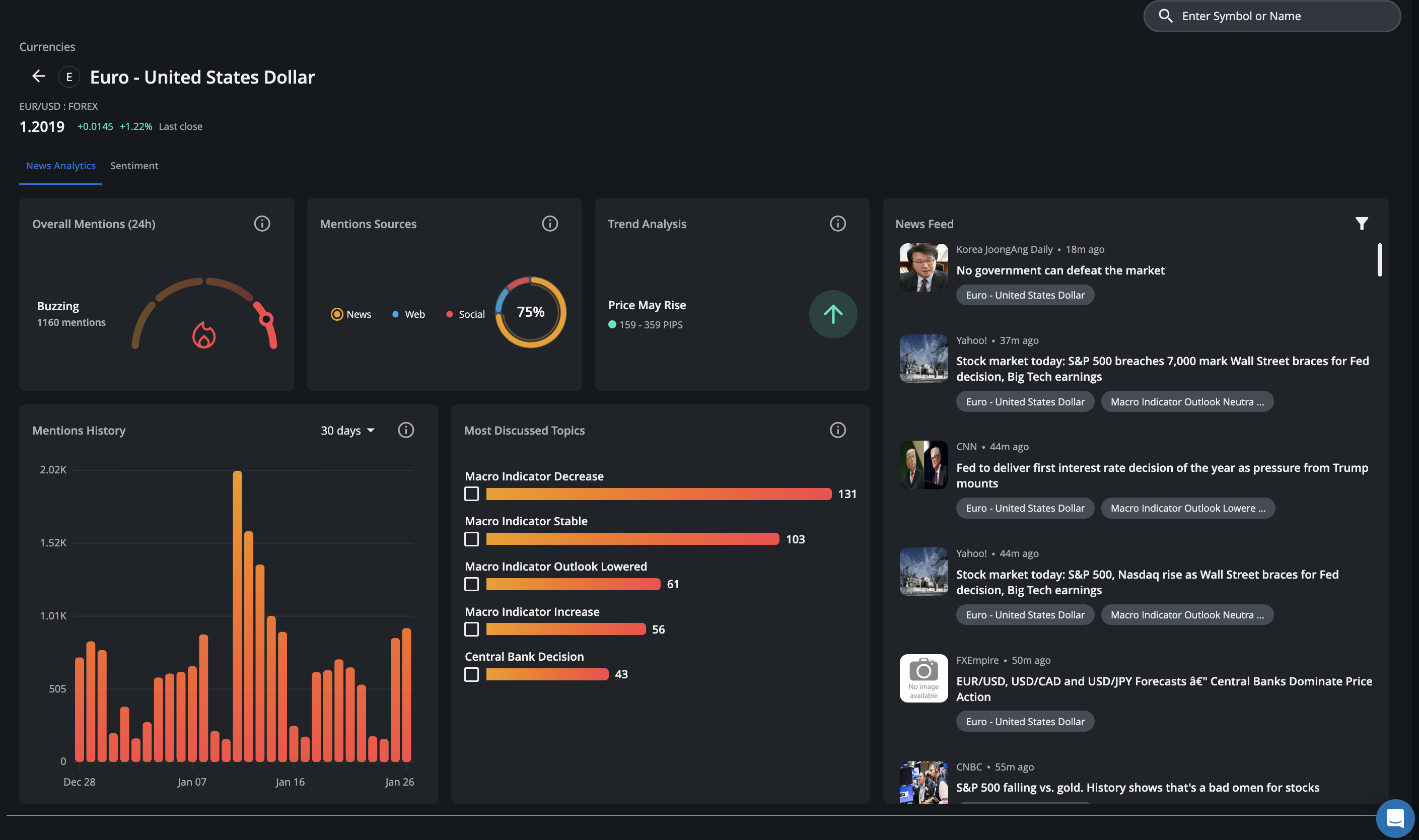Viewport: 1419px width, 840px height.
Task: Click Trend Analysis info icon
Action: (837, 224)
